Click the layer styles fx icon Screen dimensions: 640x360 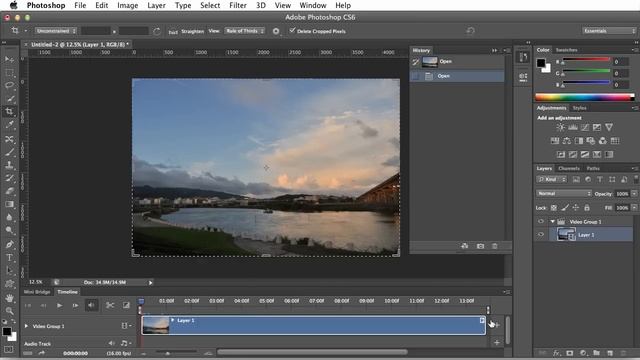[556, 353]
